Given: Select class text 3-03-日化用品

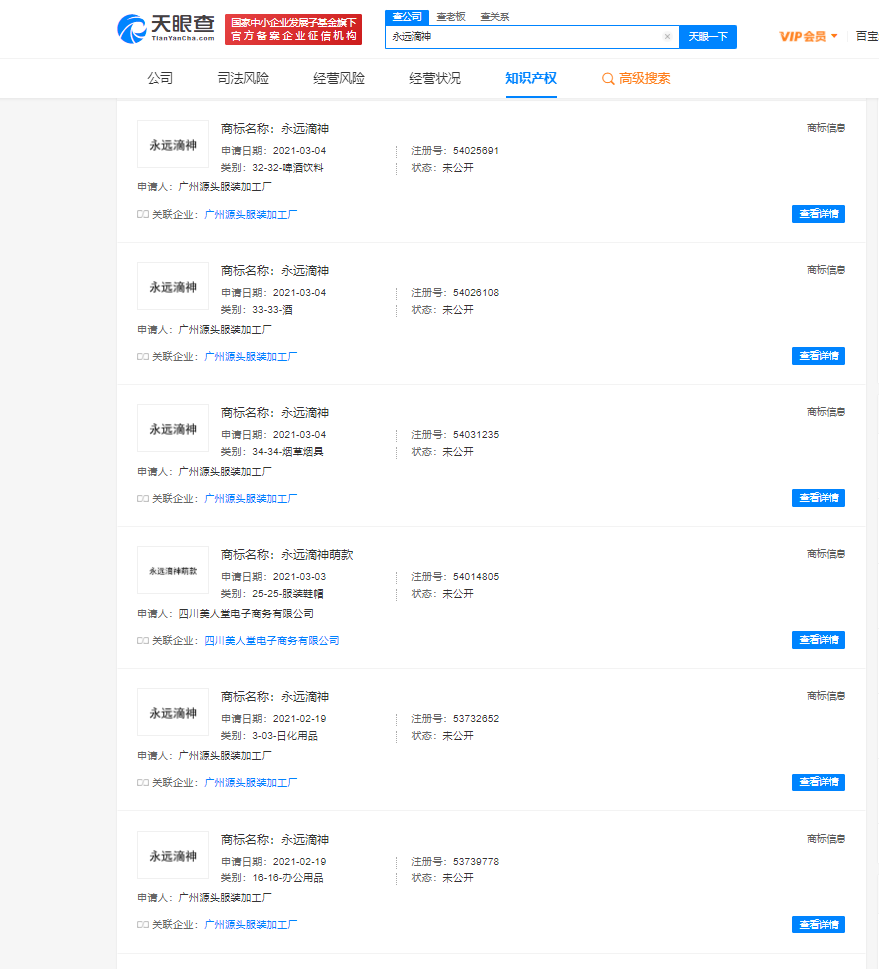Looking at the screenshot, I should pyautogui.click(x=285, y=736).
